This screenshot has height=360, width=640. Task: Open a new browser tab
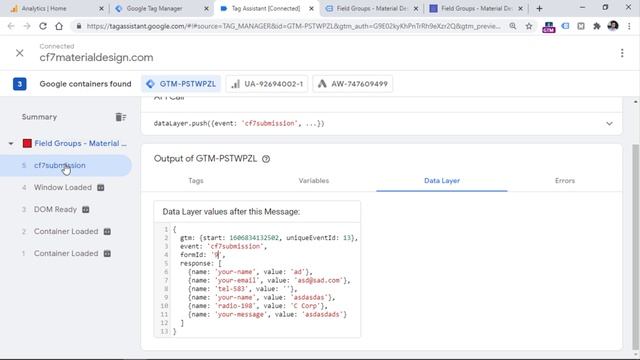(x=539, y=8)
